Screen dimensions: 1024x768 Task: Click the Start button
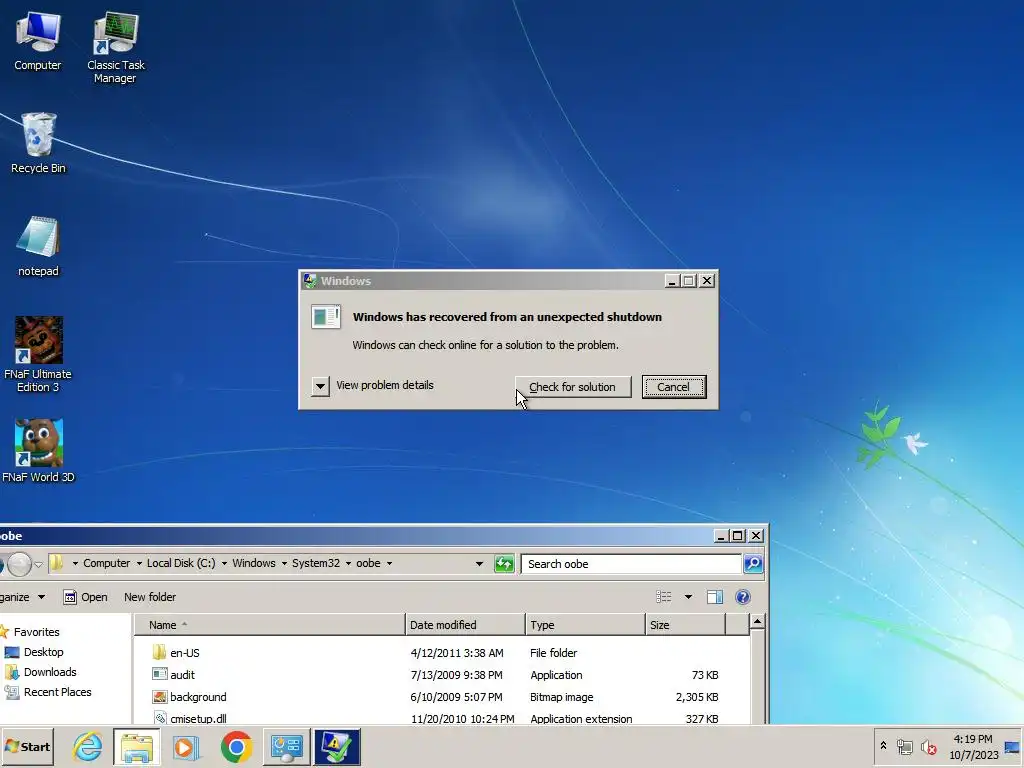click(x=27, y=746)
